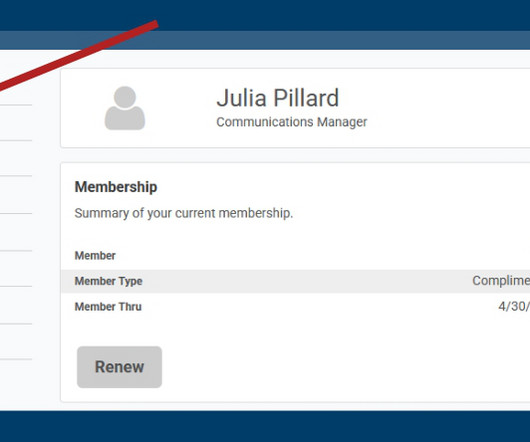The width and height of the screenshot is (530, 442).
Task: Click the gray profile avatar icon
Action: [125, 108]
